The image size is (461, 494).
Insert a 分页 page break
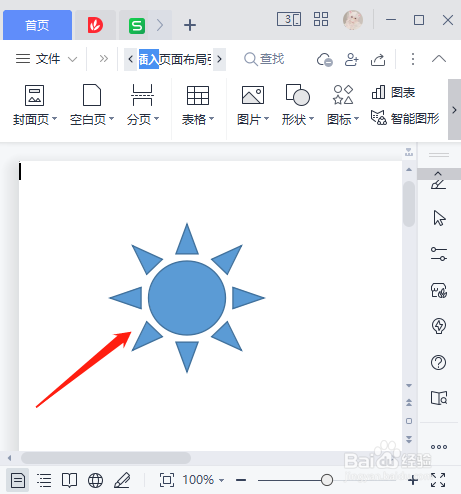coord(142,105)
